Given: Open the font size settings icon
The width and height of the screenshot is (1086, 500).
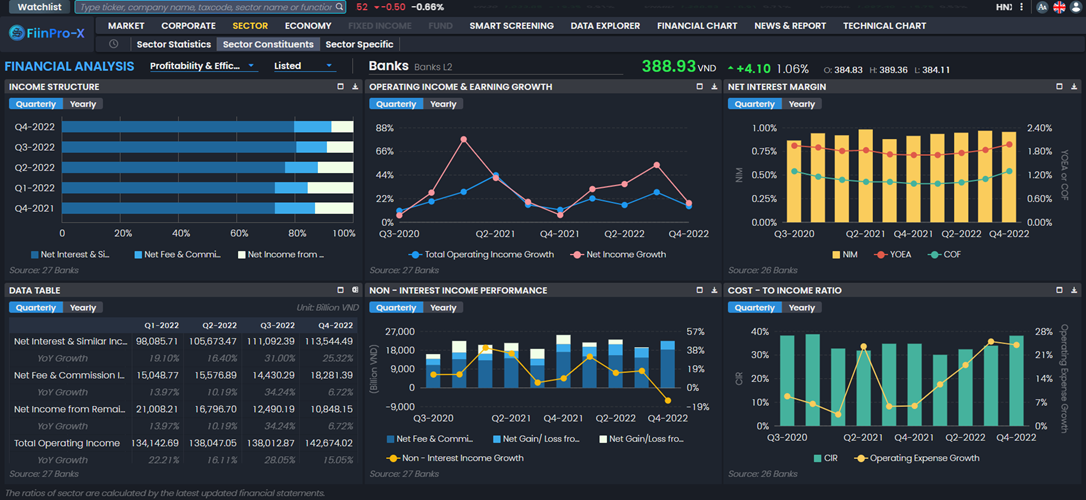Looking at the screenshot, I should [1042, 7].
